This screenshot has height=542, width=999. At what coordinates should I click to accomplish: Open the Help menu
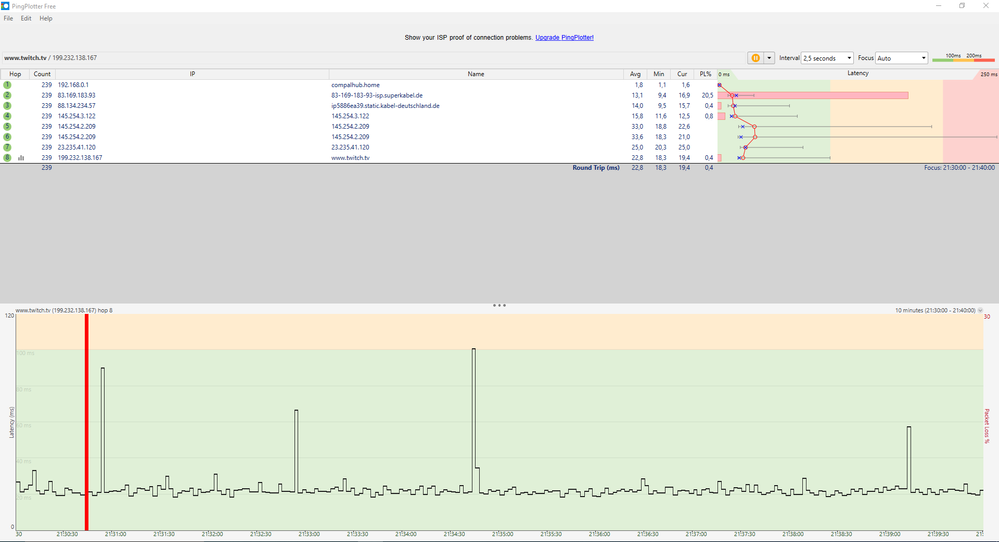click(x=46, y=18)
